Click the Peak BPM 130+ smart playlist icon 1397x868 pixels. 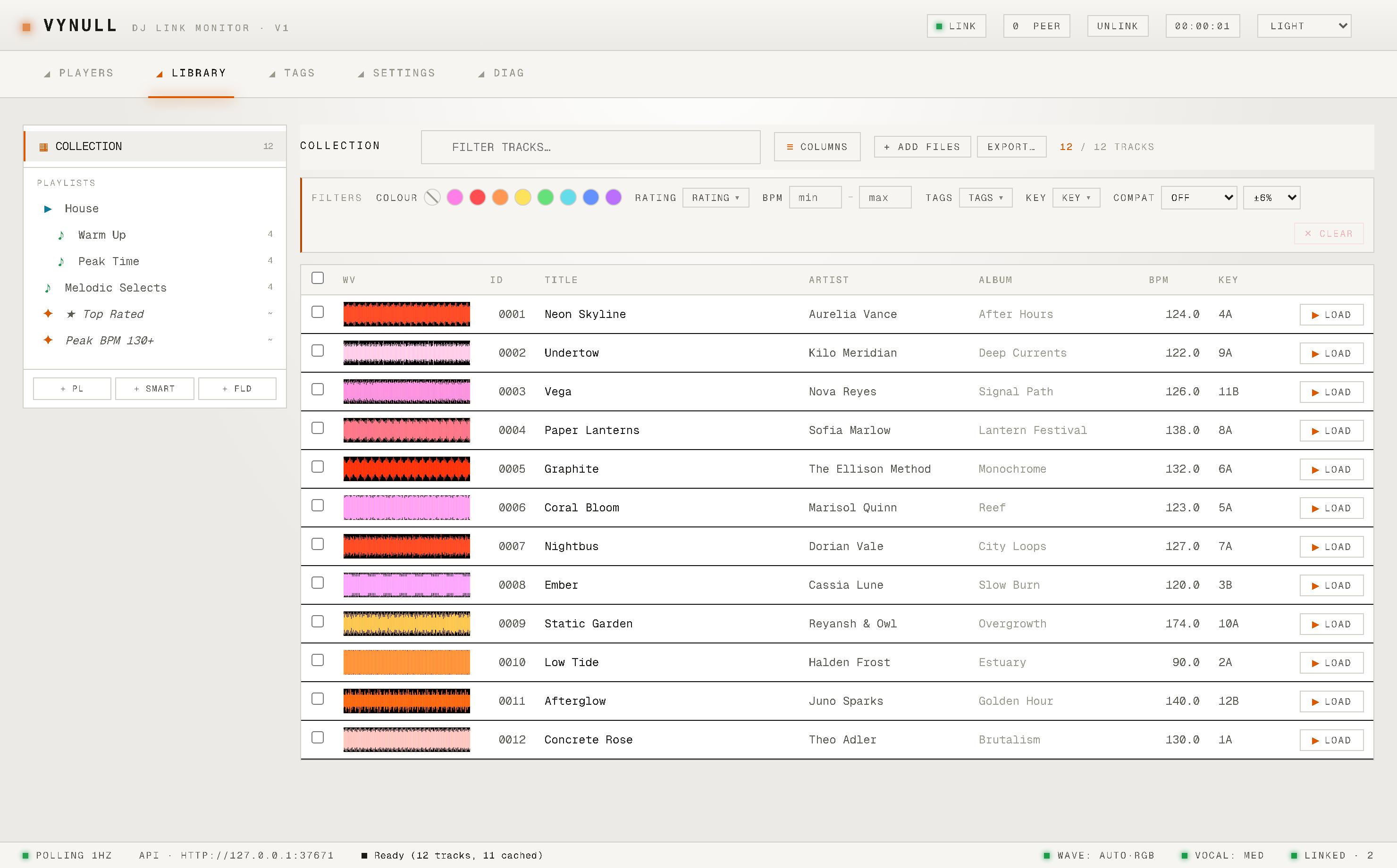(x=48, y=340)
